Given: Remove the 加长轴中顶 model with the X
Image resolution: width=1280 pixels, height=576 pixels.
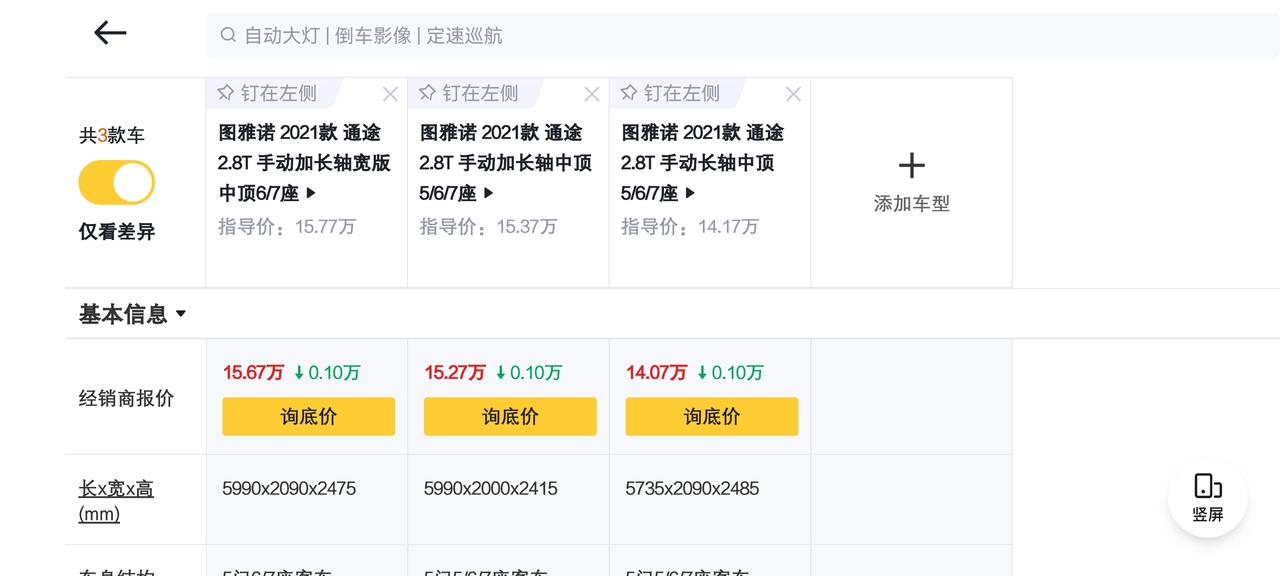Looking at the screenshot, I should [592, 94].
